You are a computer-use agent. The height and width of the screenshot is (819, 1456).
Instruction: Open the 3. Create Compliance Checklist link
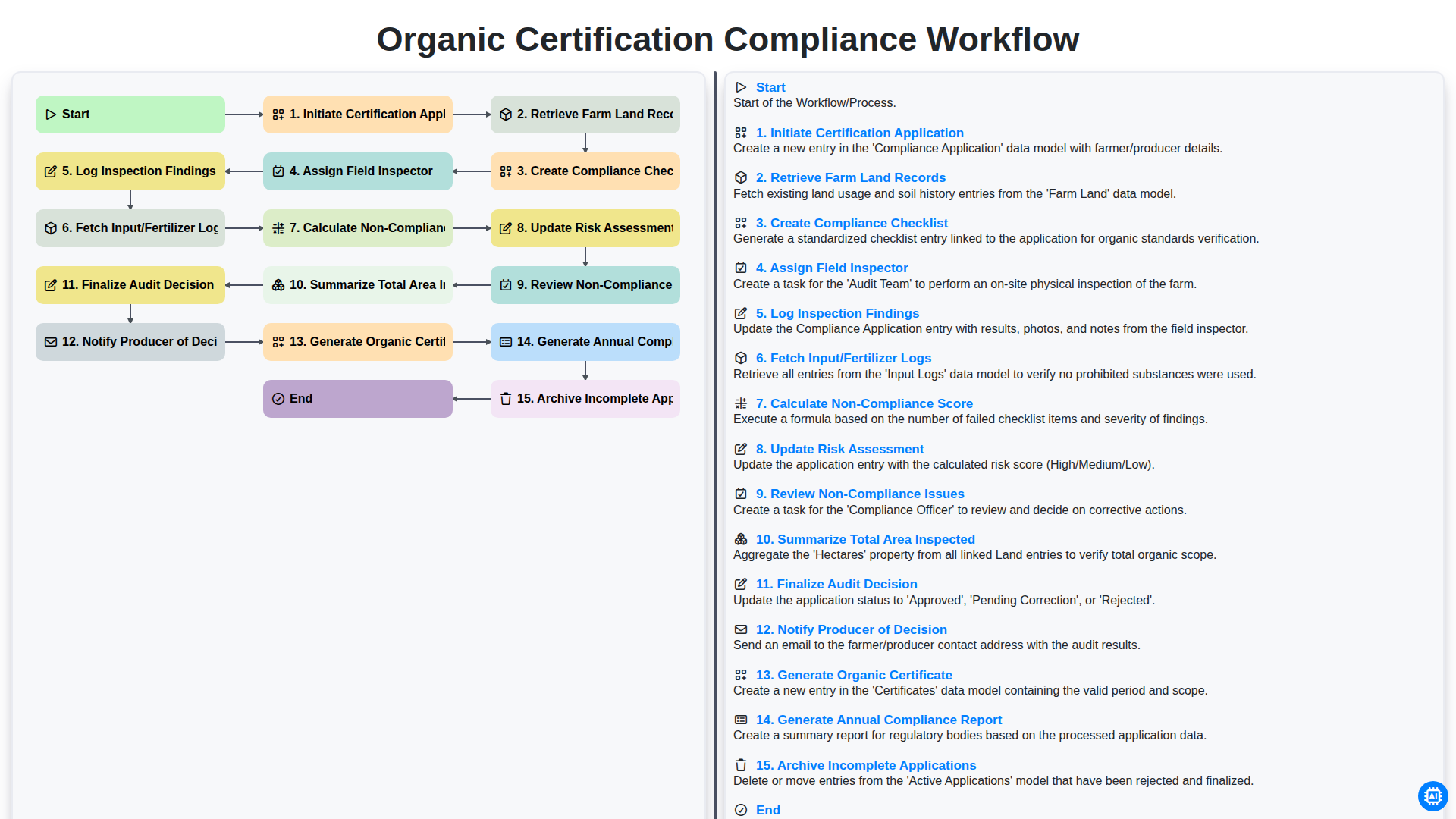click(x=852, y=223)
